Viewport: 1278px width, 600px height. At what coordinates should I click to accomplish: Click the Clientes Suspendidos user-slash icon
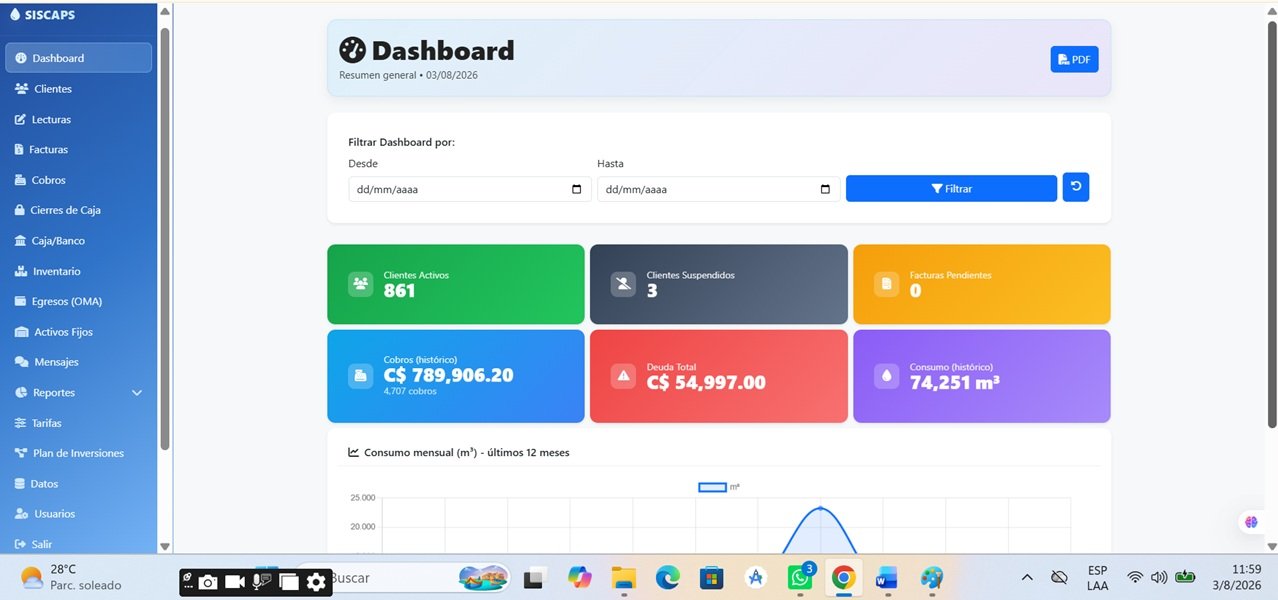click(623, 284)
